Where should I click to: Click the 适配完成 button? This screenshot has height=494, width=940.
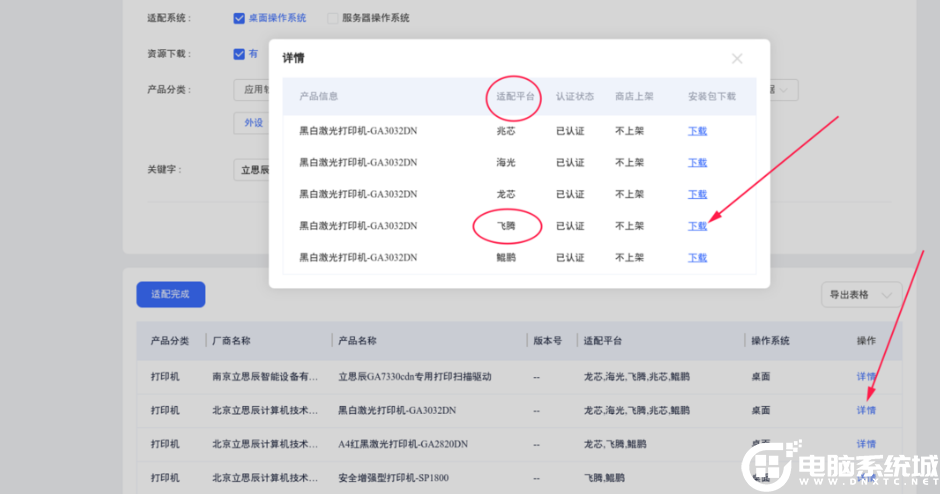click(170, 294)
